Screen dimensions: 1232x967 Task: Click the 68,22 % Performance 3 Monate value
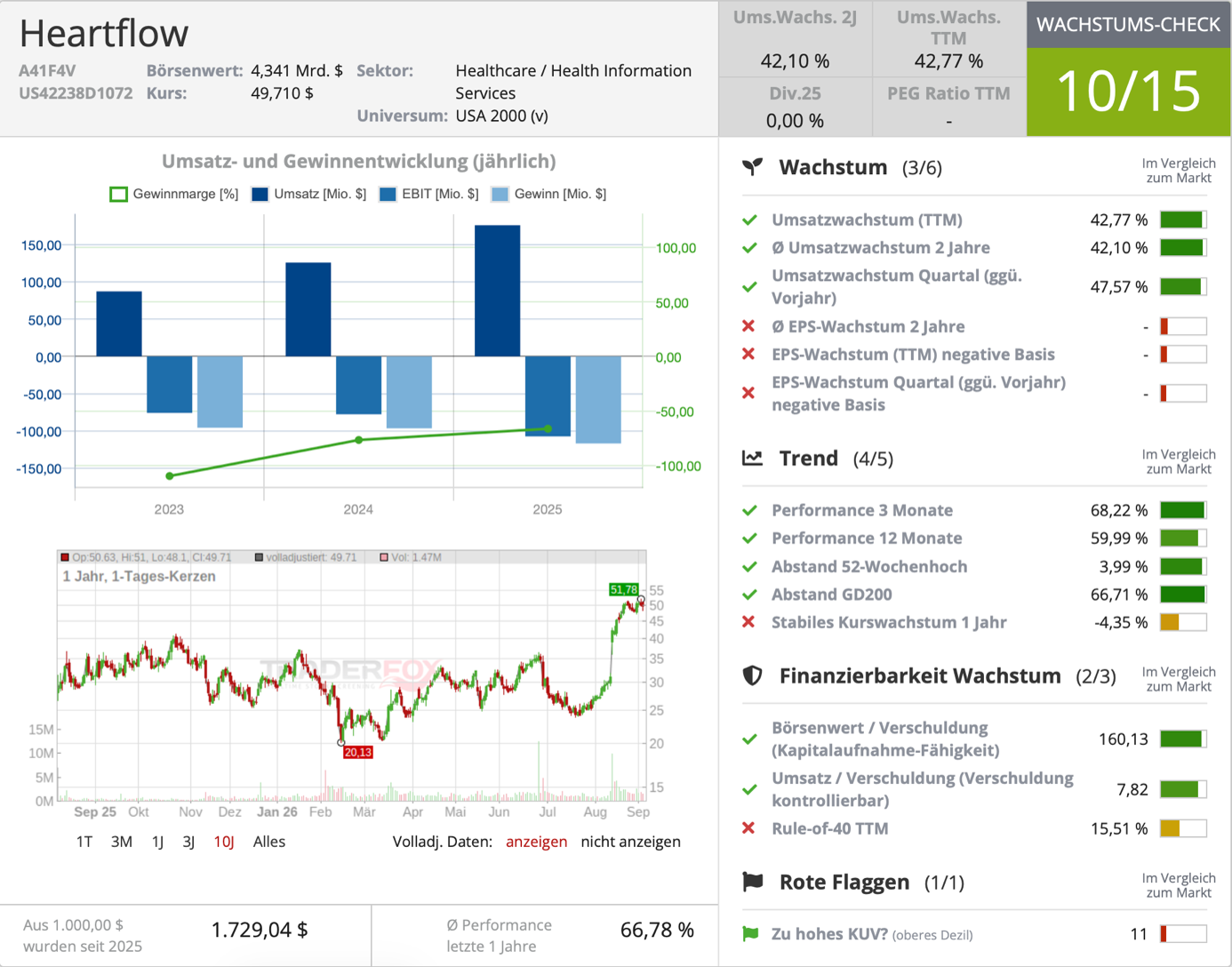pyautogui.click(x=1119, y=510)
